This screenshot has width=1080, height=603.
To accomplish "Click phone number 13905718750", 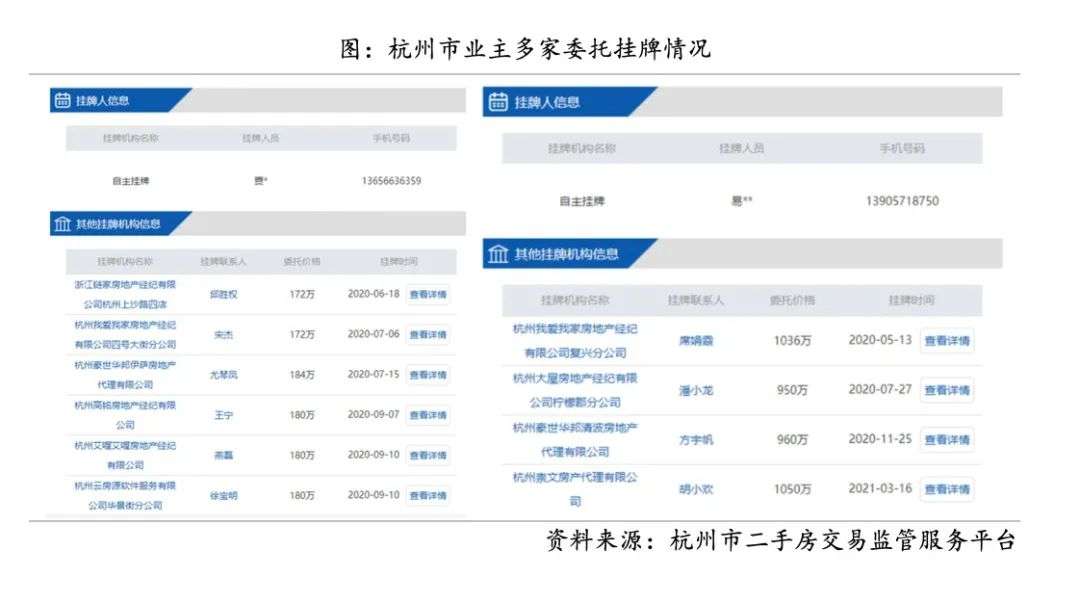I will [902, 201].
